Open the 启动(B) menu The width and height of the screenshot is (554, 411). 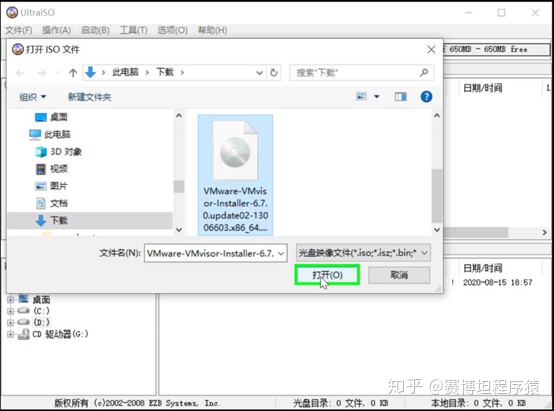point(95,30)
